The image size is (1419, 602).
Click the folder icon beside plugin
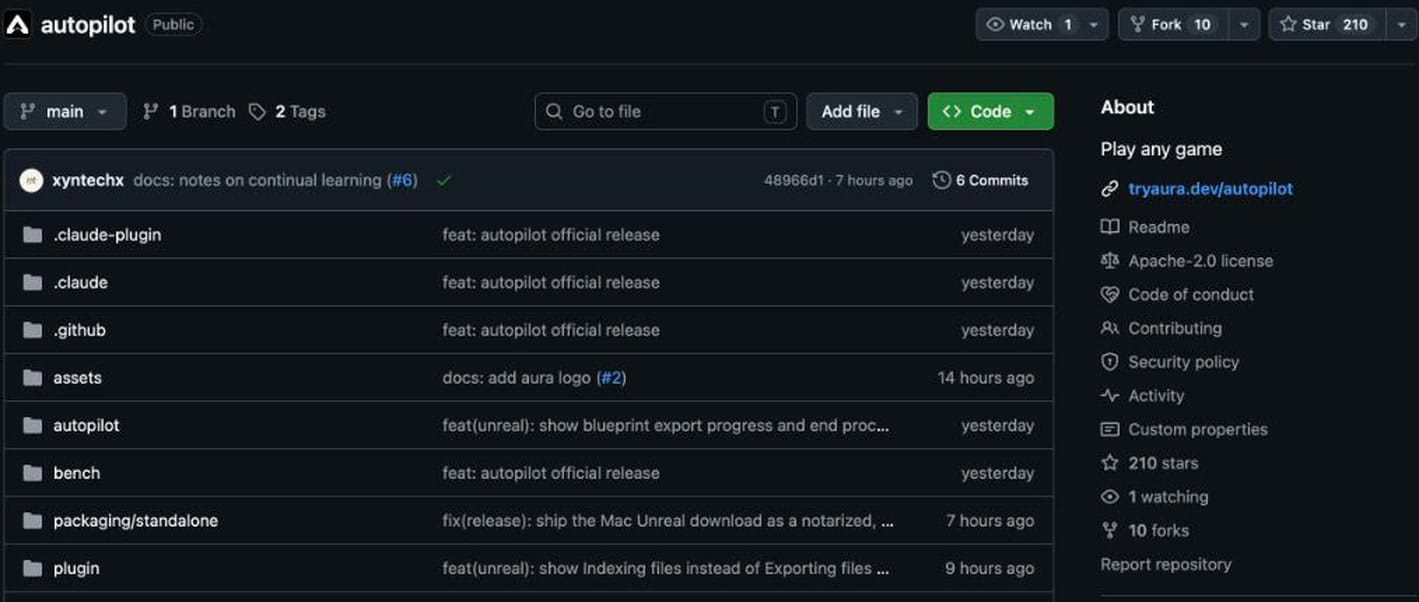(x=33, y=569)
